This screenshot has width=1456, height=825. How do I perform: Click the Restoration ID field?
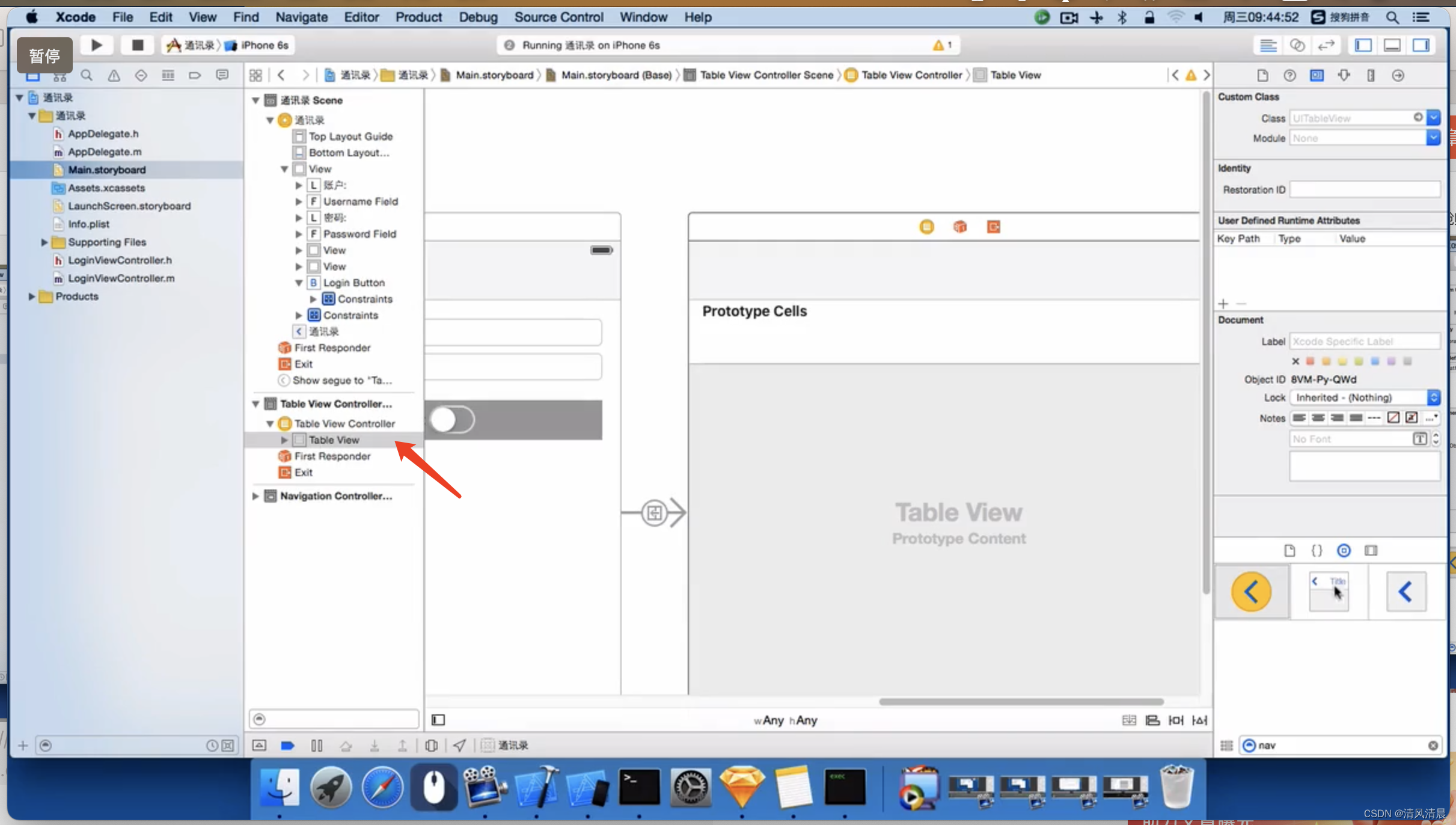point(1365,189)
